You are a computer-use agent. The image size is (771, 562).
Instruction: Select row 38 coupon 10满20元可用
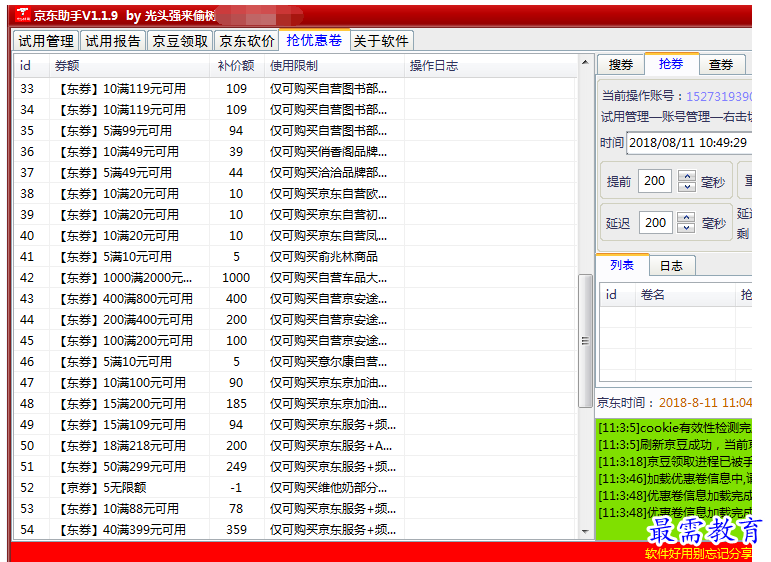295,194
